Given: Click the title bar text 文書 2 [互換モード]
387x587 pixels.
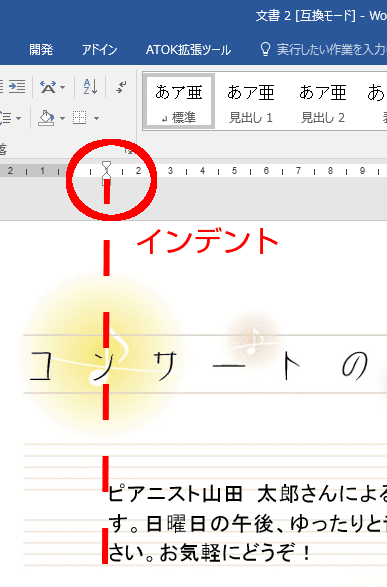Looking at the screenshot, I should click(306, 16).
